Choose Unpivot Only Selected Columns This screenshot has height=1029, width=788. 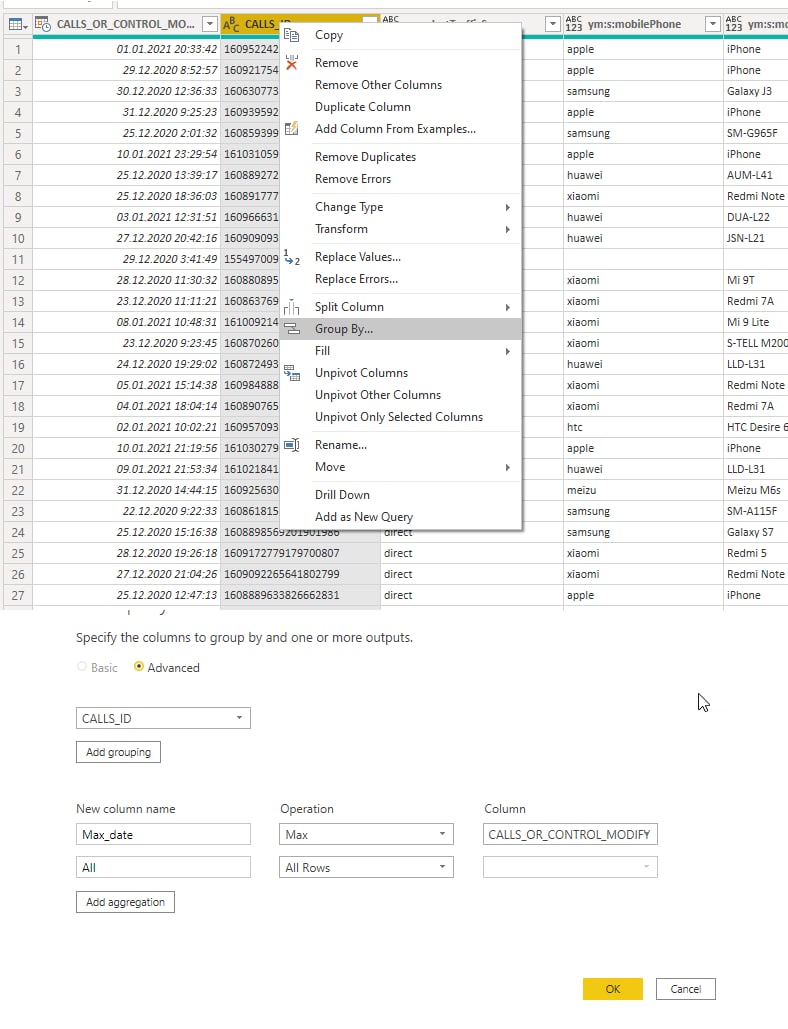pyautogui.click(x=400, y=417)
